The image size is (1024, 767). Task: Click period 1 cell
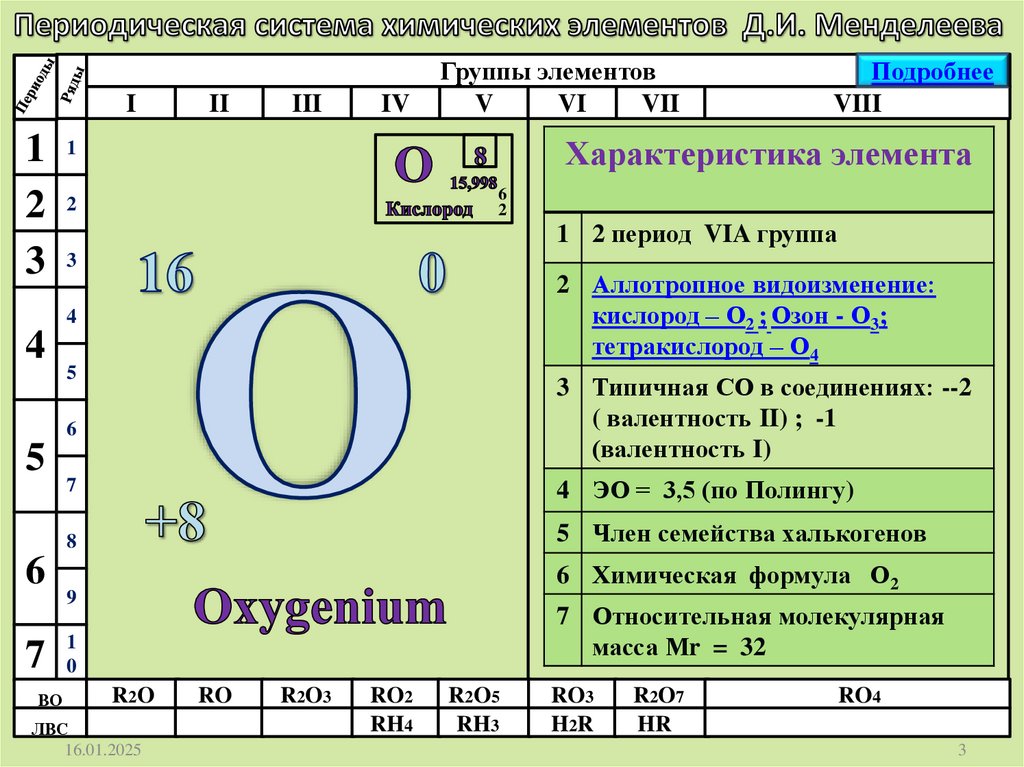tap(35, 148)
